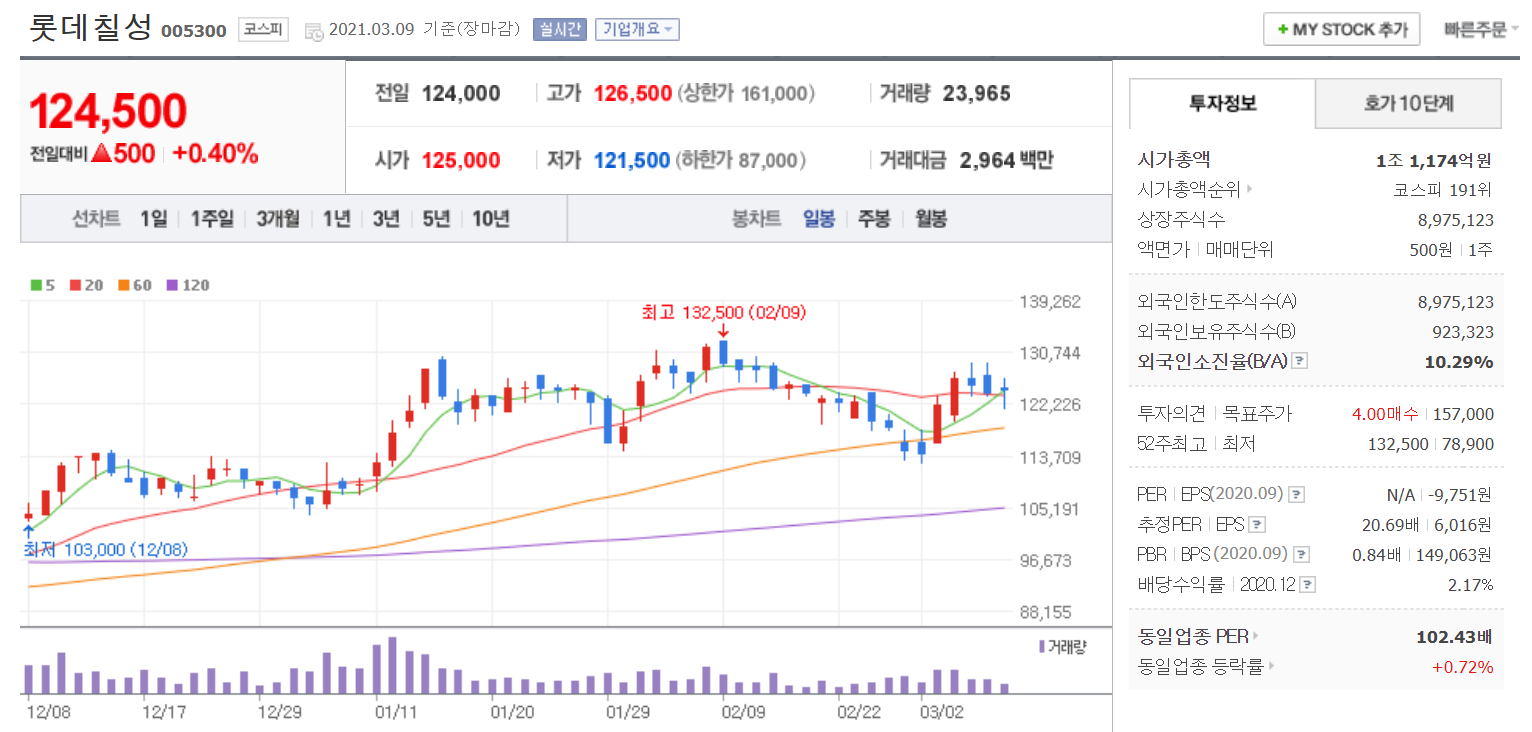Click the 01/11 date label on chart axis
Viewport: 1532px width, 732px height.
(396, 712)
